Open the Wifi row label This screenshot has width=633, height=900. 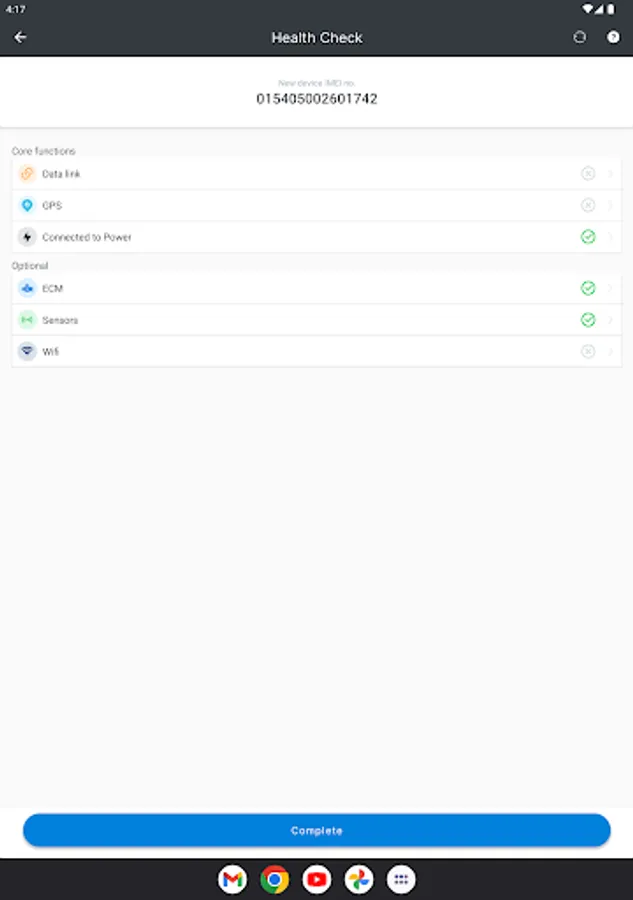coord(50,352)
